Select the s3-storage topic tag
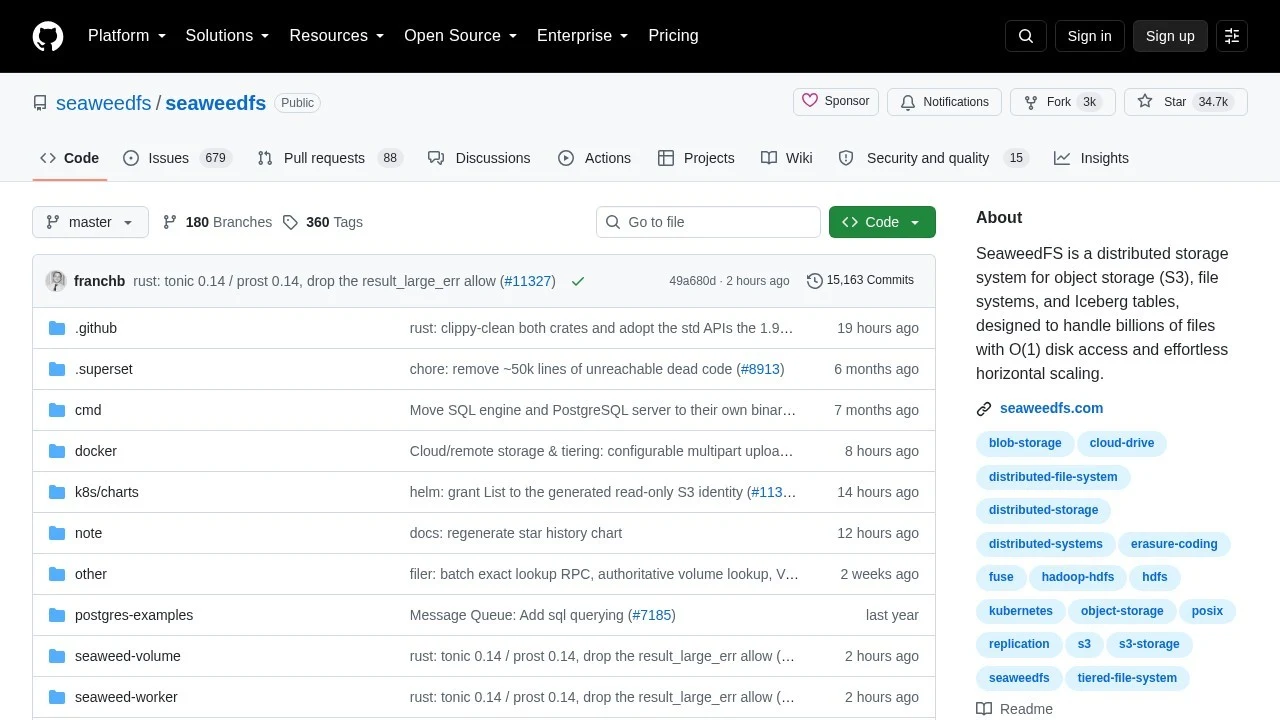The height and width of the screenshot is (720, 1280). [x=1149, y=644]
